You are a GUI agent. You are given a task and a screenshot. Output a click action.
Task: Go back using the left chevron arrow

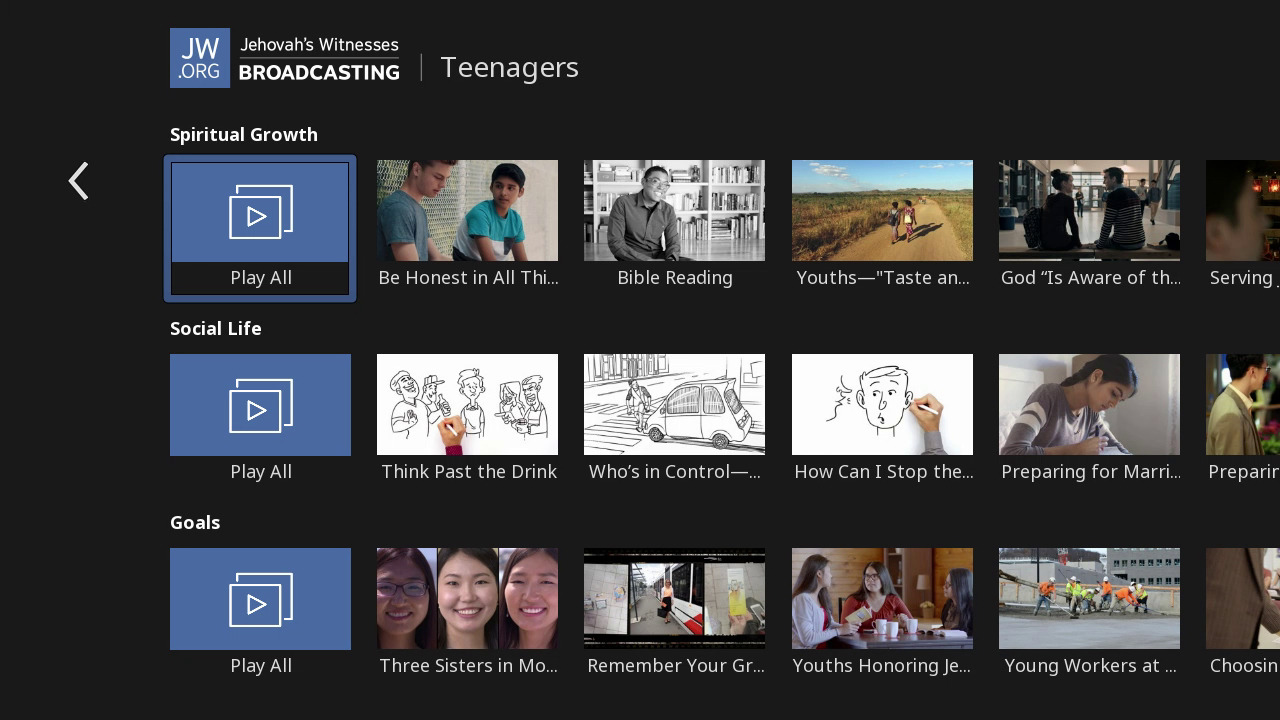pos(79,181)
